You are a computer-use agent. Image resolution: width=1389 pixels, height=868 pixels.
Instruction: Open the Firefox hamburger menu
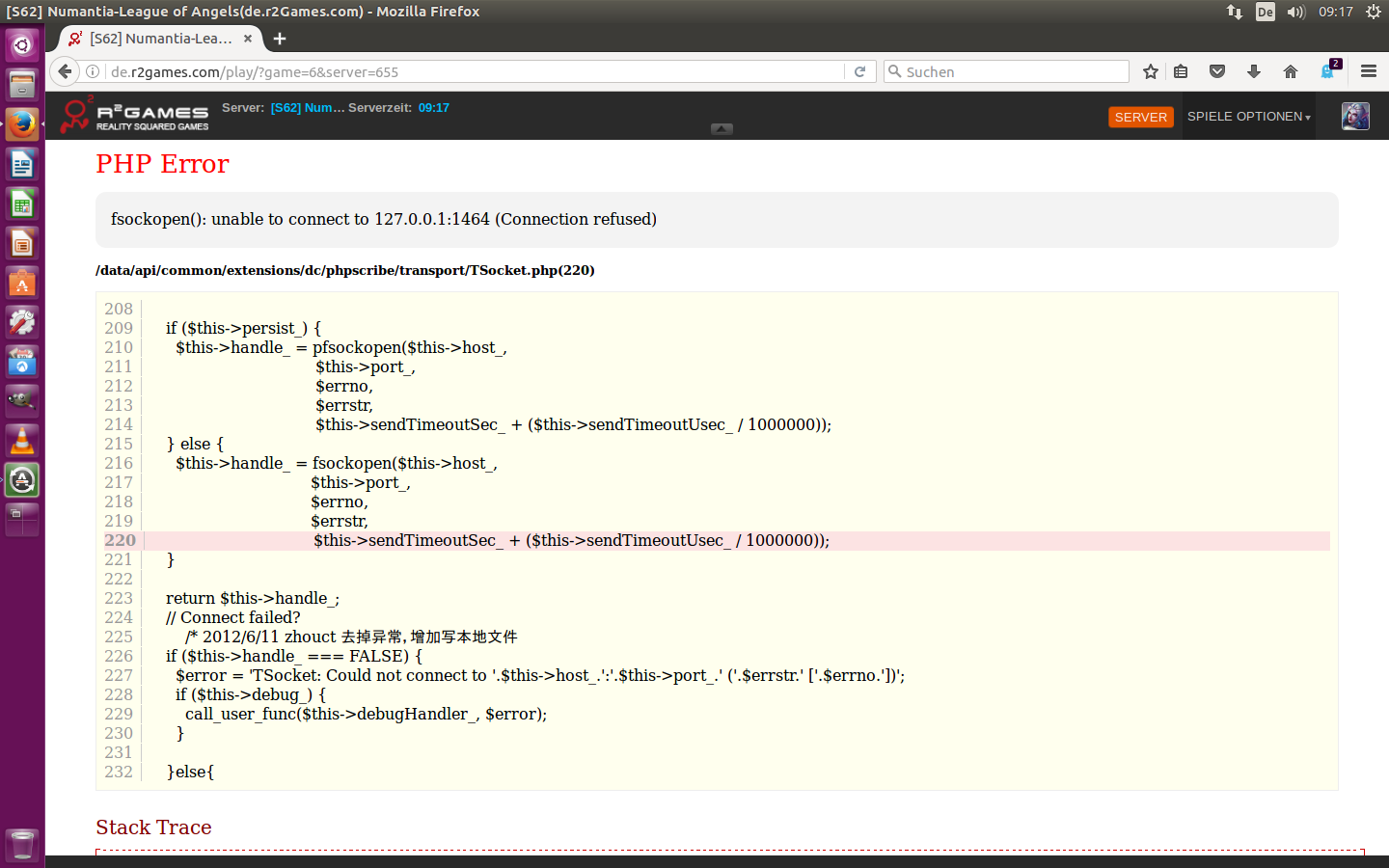pyautogui.click(x=1368, y=71)
